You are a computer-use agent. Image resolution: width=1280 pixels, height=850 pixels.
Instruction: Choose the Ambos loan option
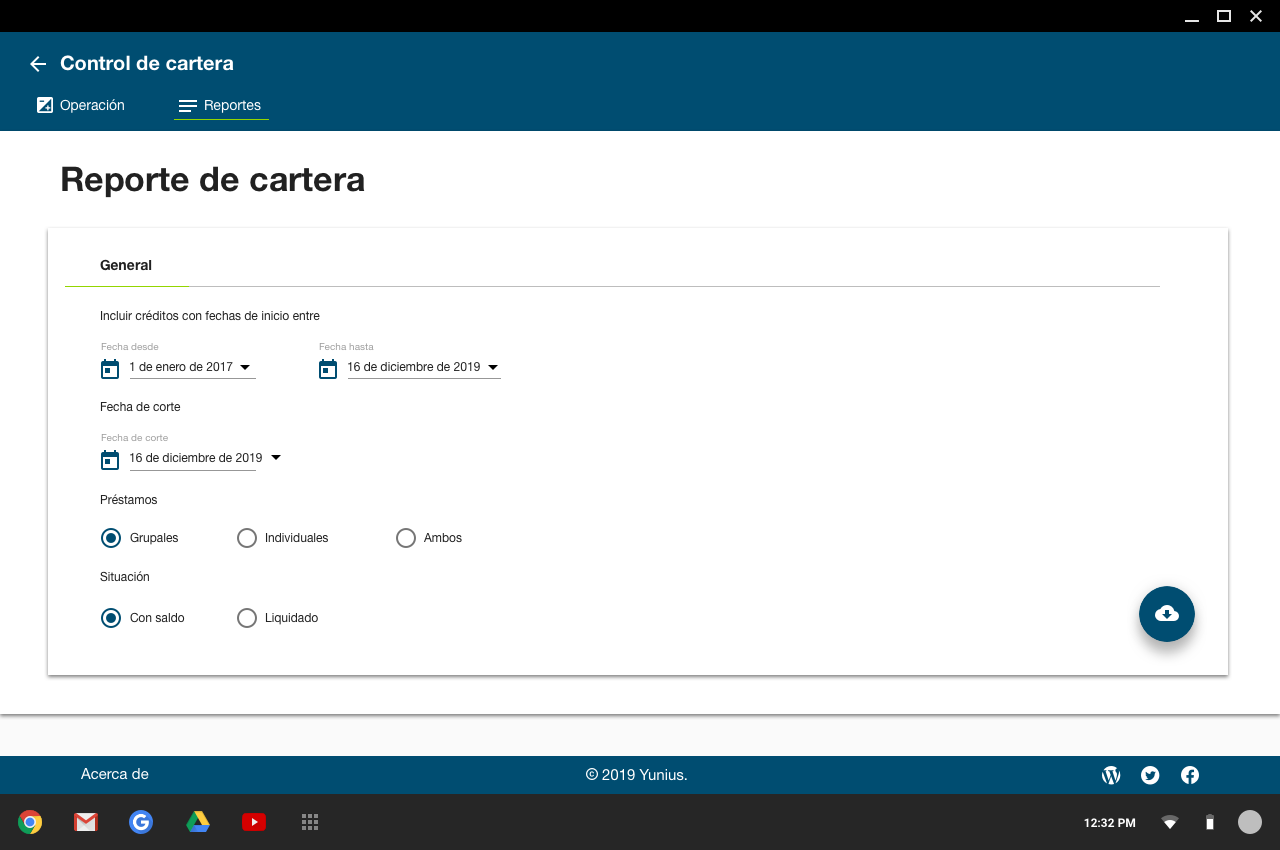406,538
